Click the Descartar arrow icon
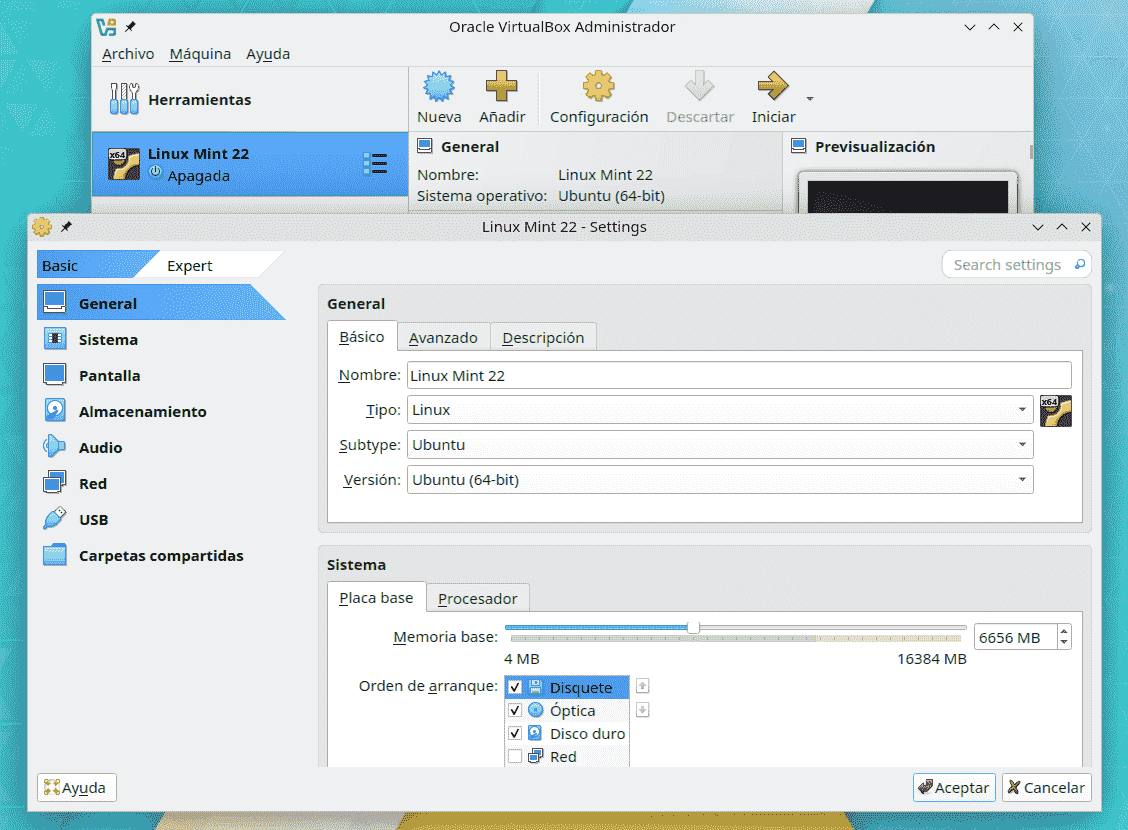Screen dimensions: 1128x830 pos(699,86)
